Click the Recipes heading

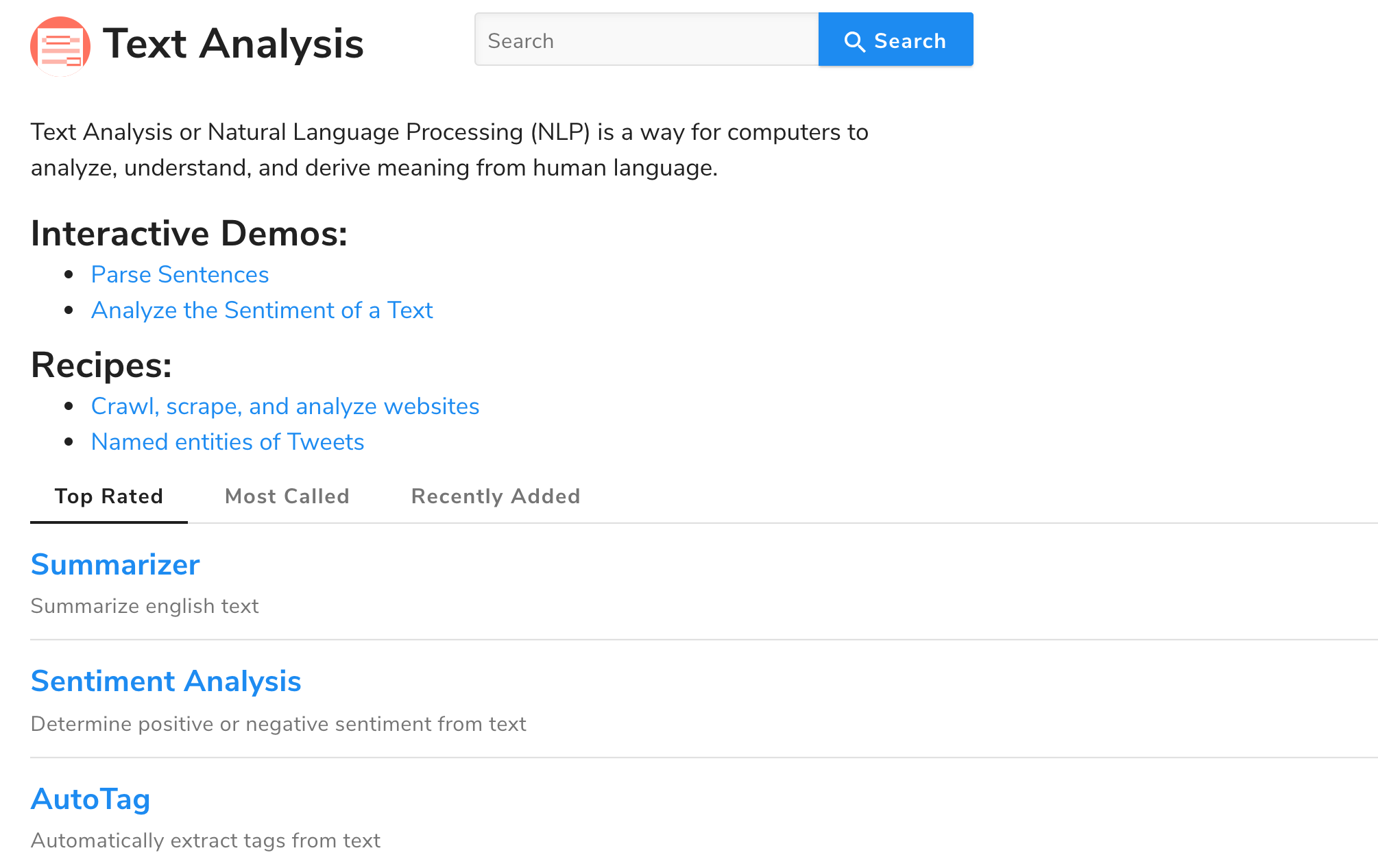(x=101, y=365)
